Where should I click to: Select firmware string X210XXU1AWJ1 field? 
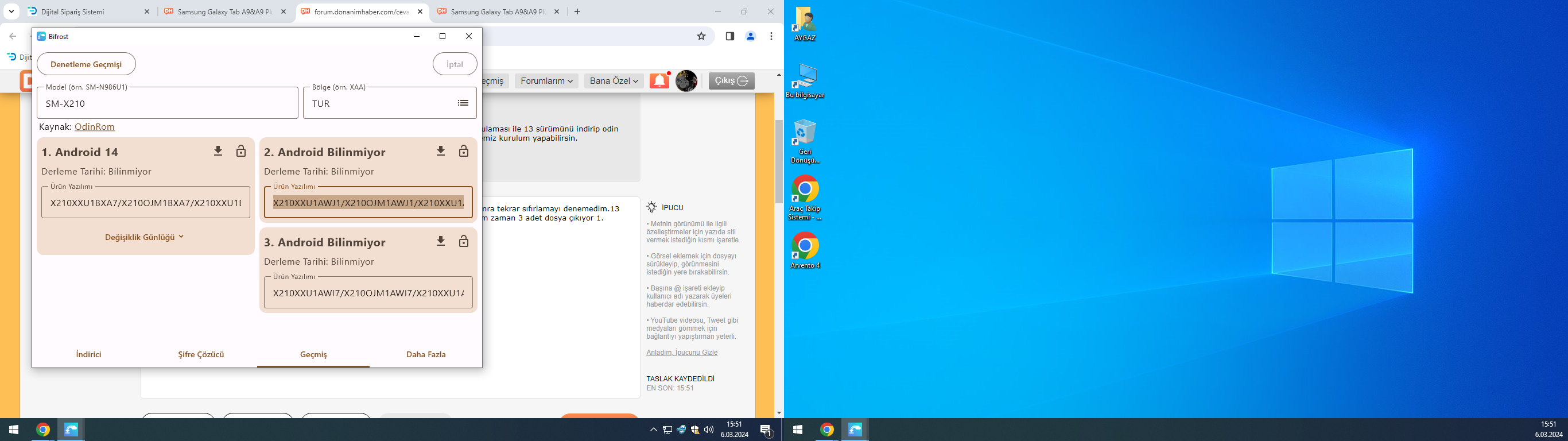coord(368,203)
